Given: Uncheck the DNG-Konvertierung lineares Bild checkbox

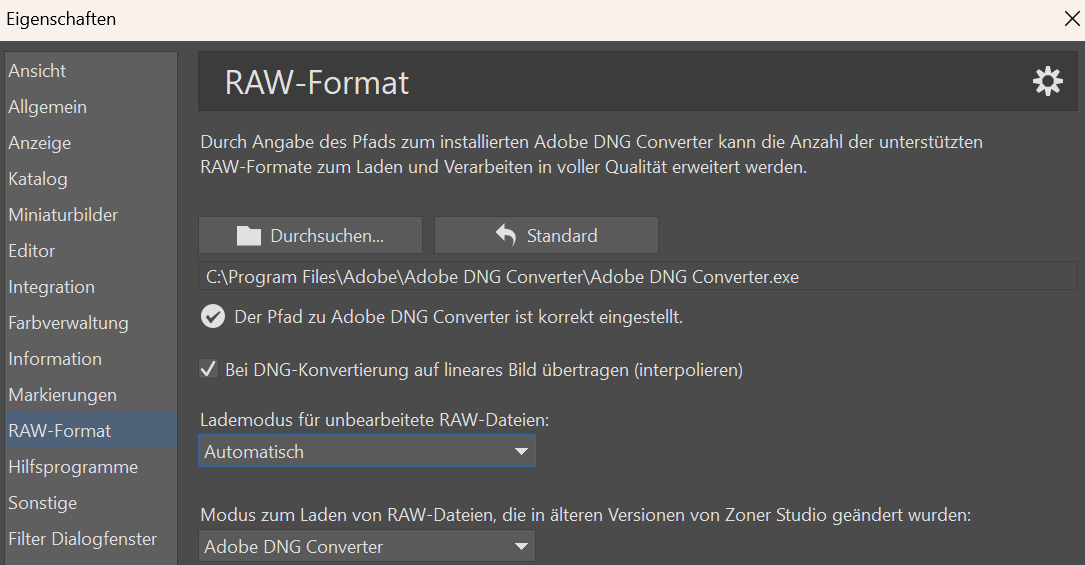Looking at the screenshot, I should coord(208,369).
